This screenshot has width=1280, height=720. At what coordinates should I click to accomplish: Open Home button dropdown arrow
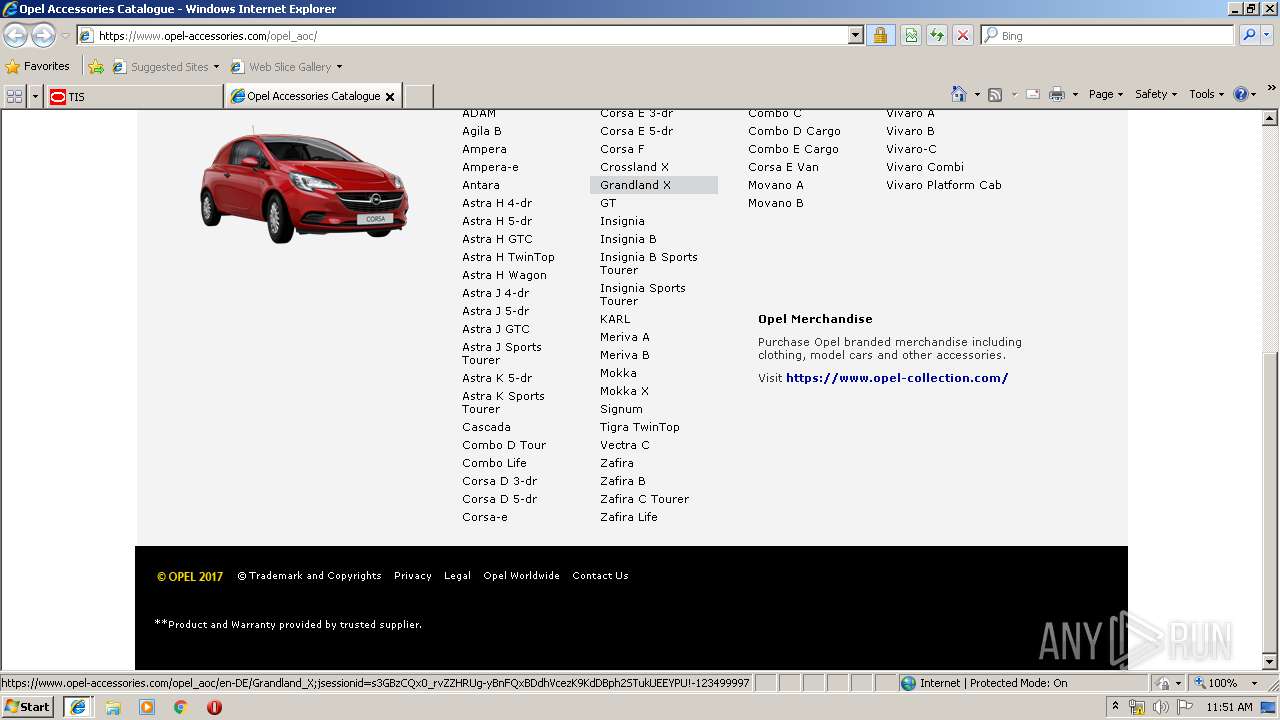(976, 94)
